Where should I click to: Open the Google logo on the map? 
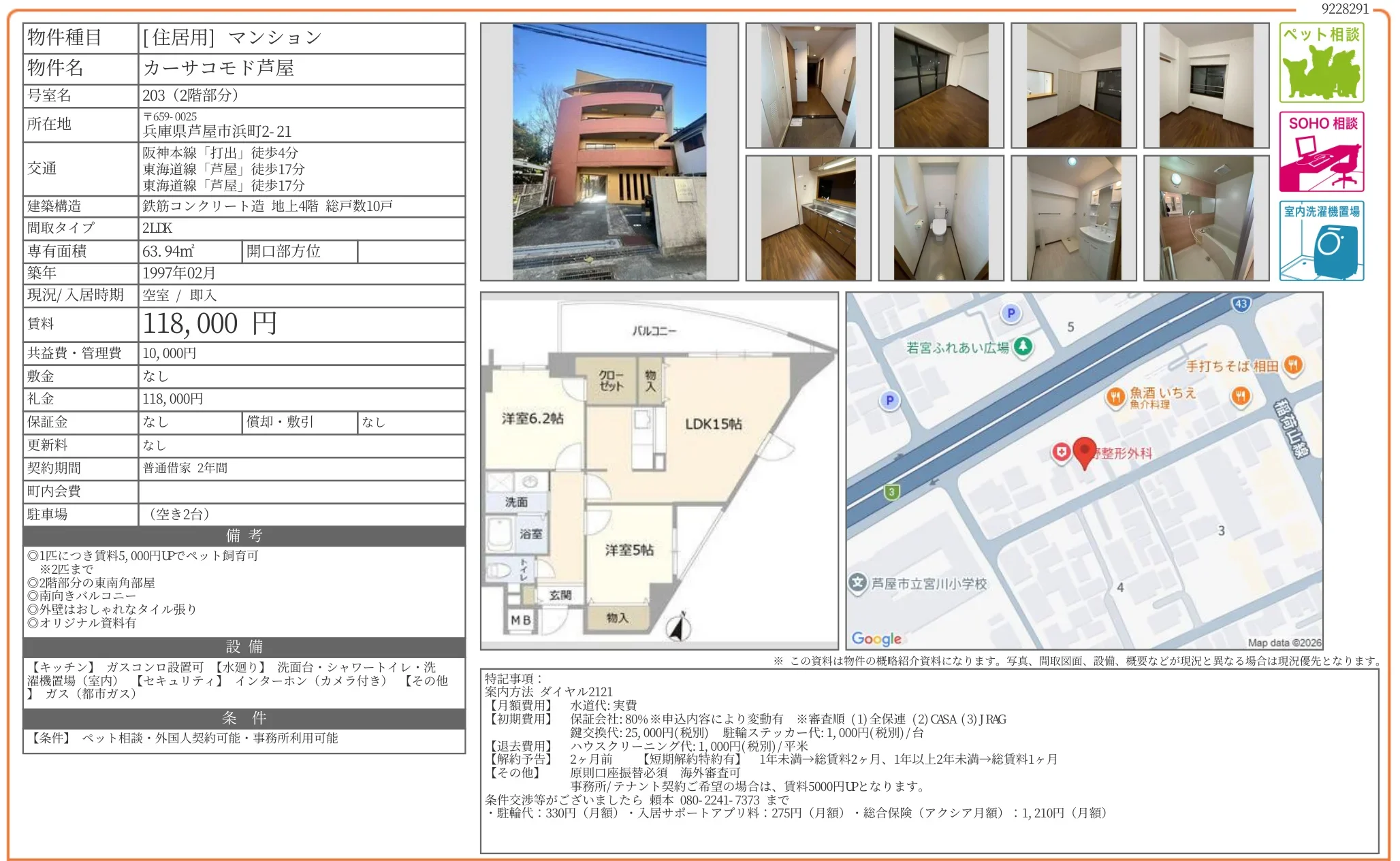click(x=876, y=638)
